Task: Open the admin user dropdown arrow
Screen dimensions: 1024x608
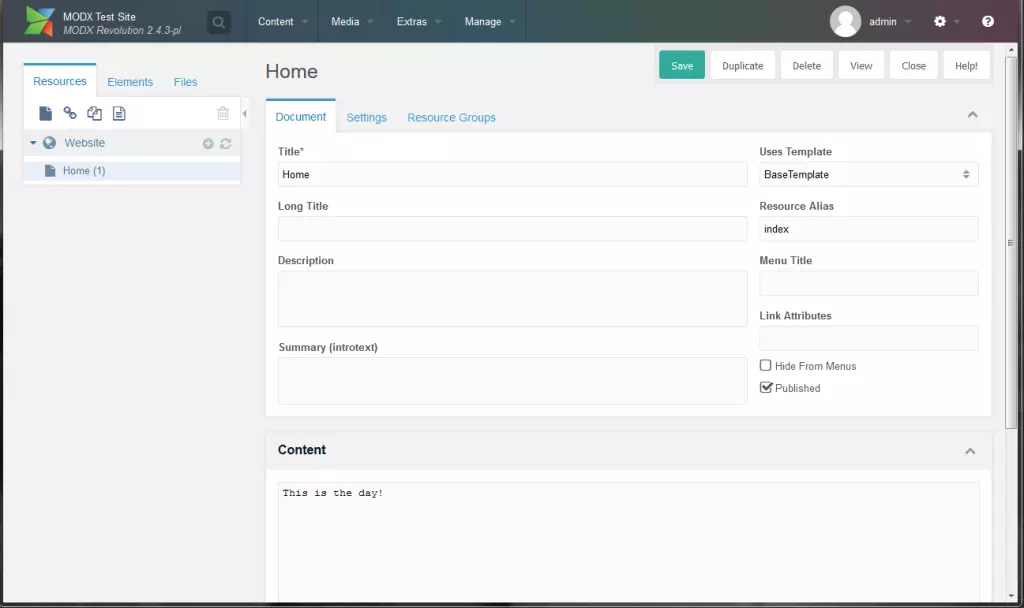Action: tap(908, 22)
